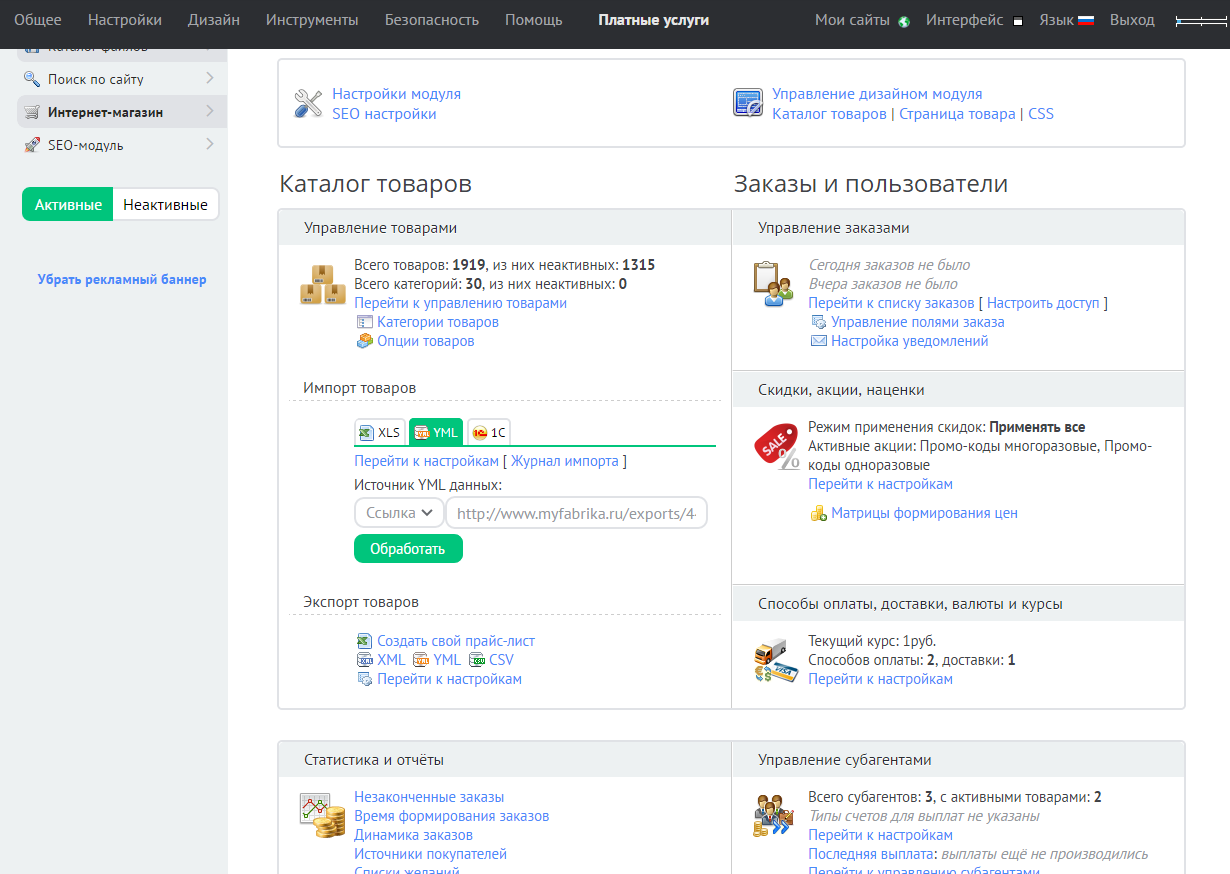Click the YML source URL input field

576,513
